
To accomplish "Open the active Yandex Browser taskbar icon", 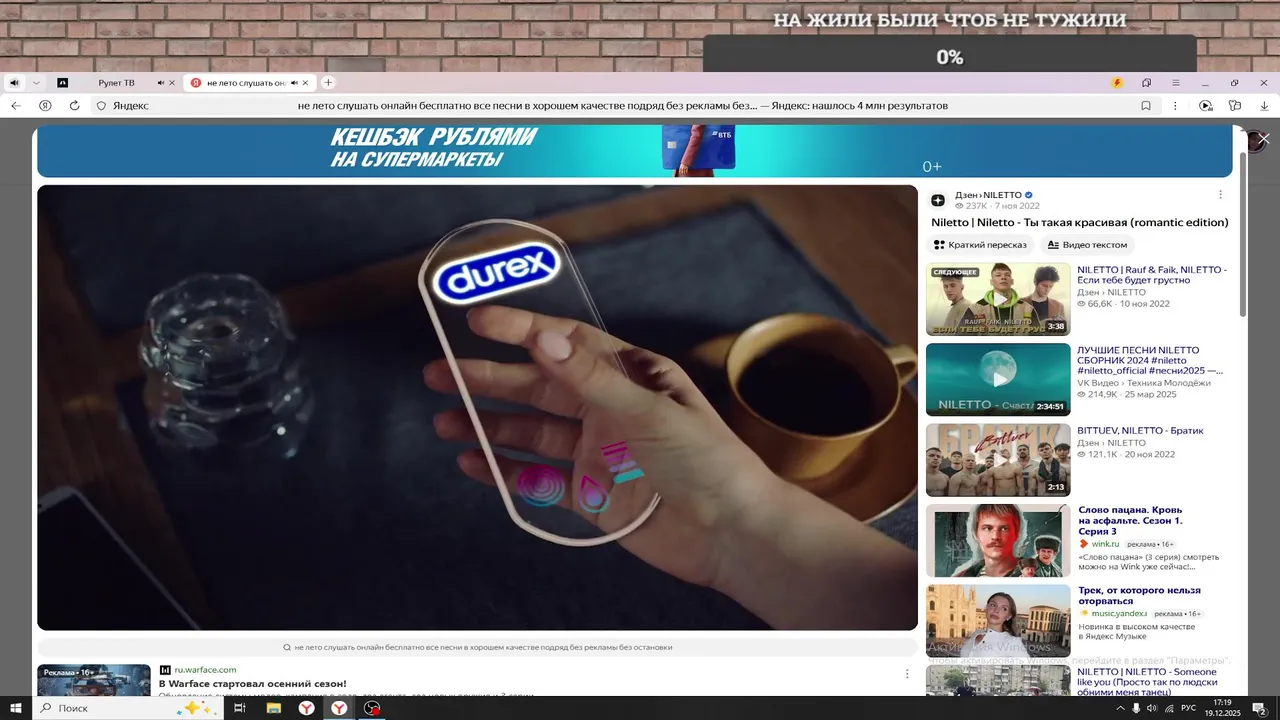I will tap(340, 708).
